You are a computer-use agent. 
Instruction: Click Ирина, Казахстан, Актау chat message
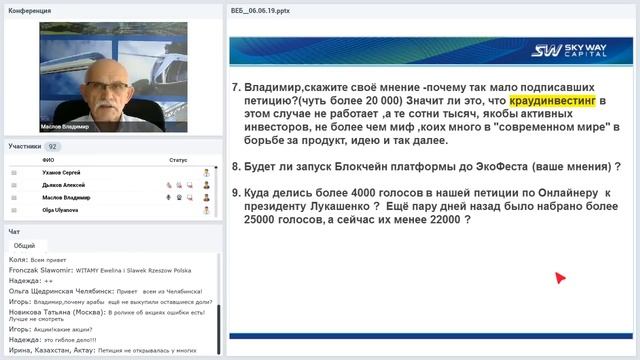coord(102,350)
